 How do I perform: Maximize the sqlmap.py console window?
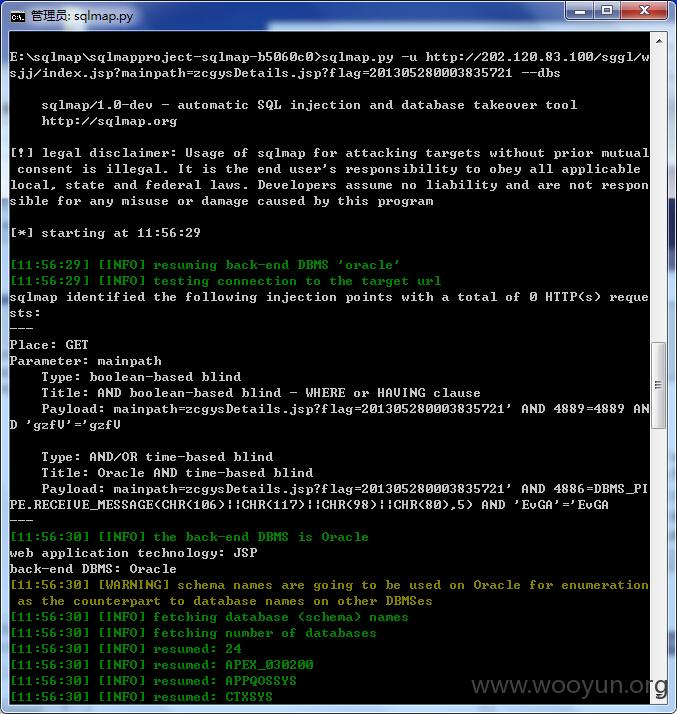coord(607,10)
